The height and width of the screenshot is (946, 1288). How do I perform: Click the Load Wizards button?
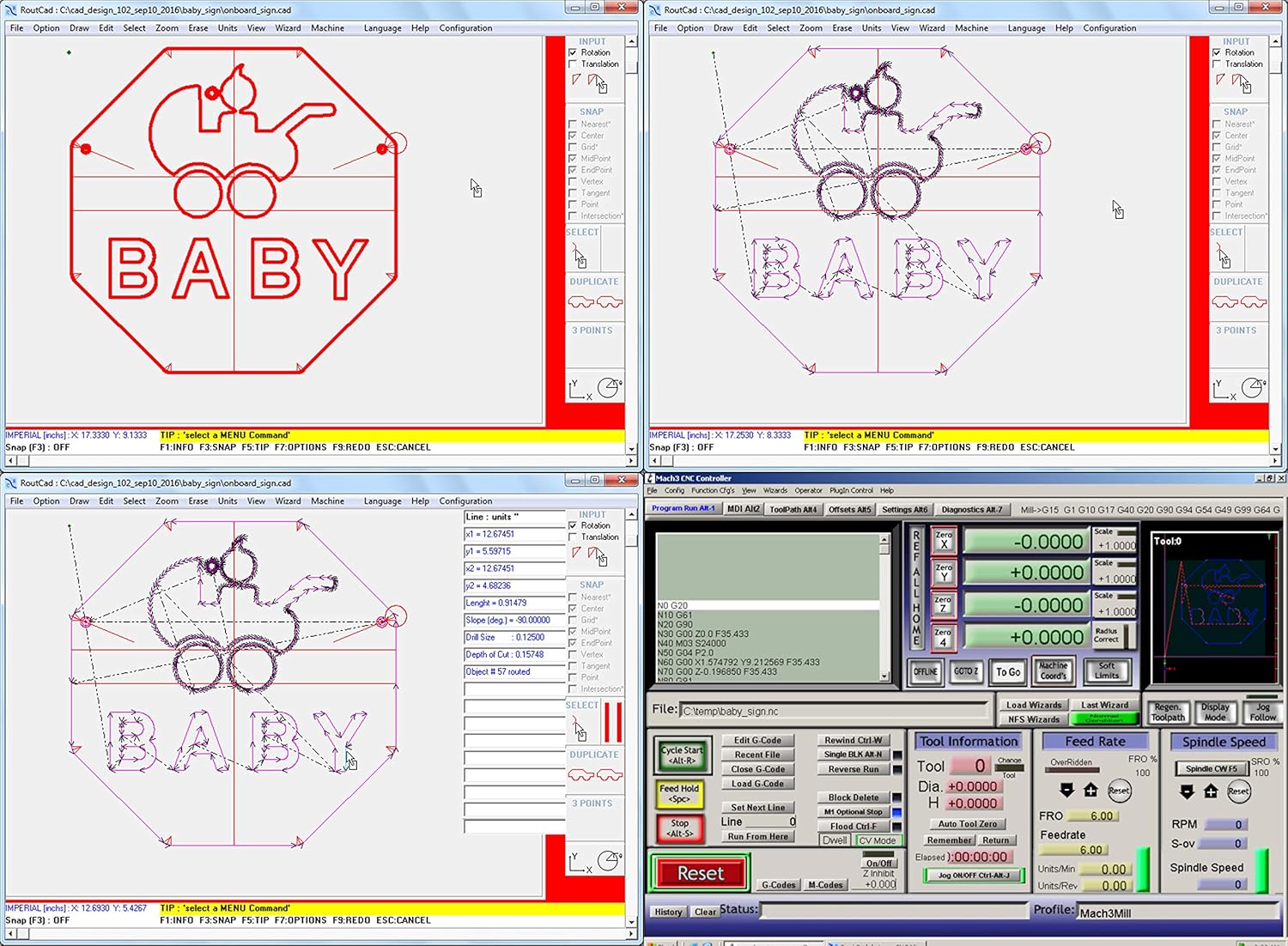(x=1033, y=704)
